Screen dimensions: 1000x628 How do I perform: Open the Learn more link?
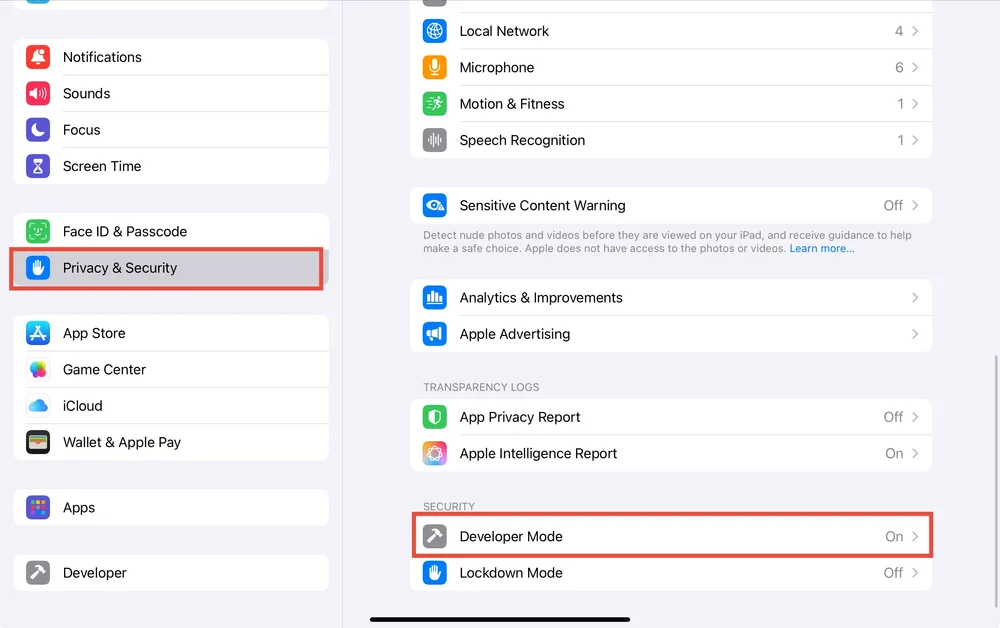pyautogui.click(x=821, y=249)
